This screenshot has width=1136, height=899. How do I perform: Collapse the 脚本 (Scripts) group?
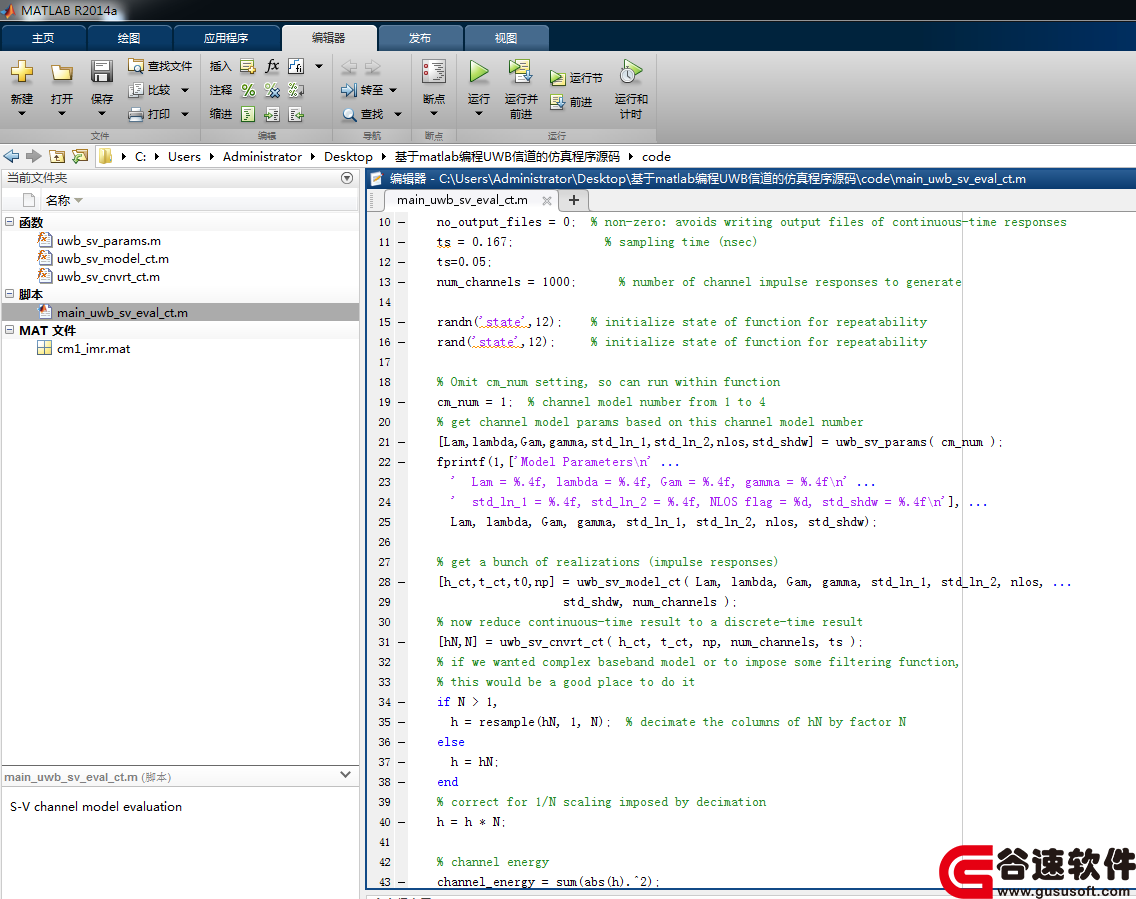click(x=9, y=293)
